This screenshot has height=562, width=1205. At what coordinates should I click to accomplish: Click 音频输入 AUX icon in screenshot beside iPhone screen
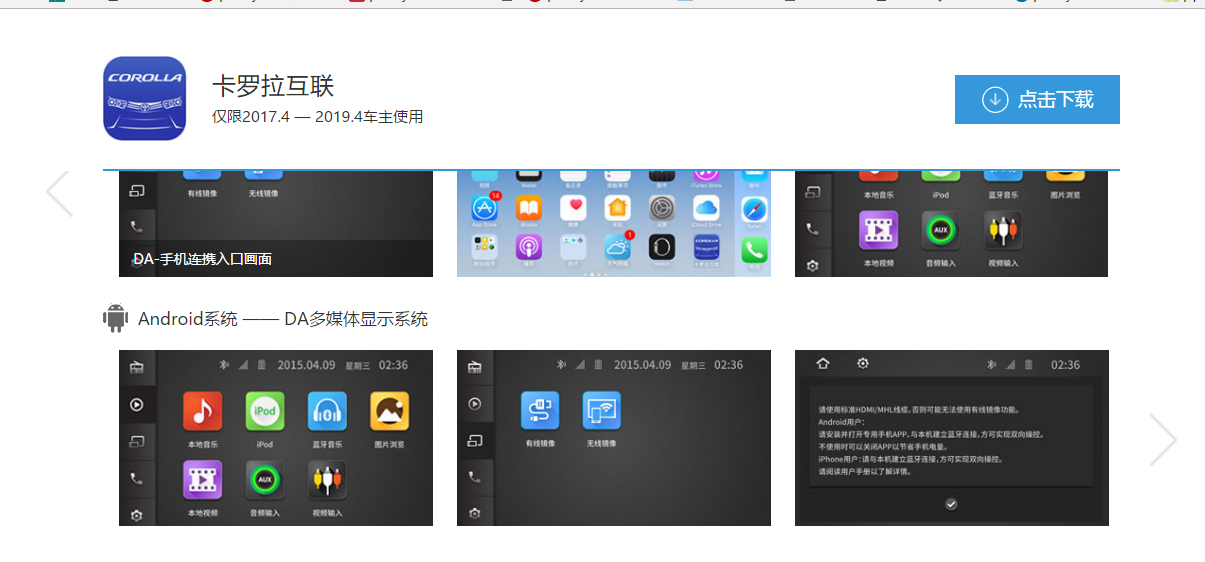pos(941,231)
